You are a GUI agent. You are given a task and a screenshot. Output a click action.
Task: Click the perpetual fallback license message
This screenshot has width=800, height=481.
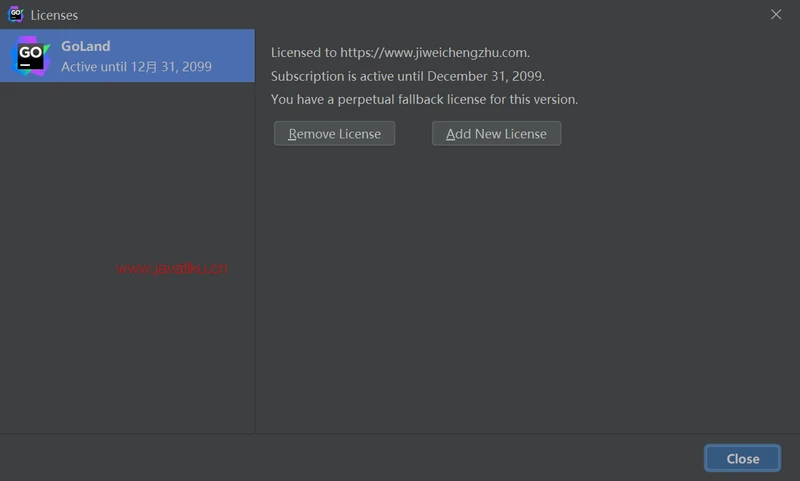pos(424,99)
